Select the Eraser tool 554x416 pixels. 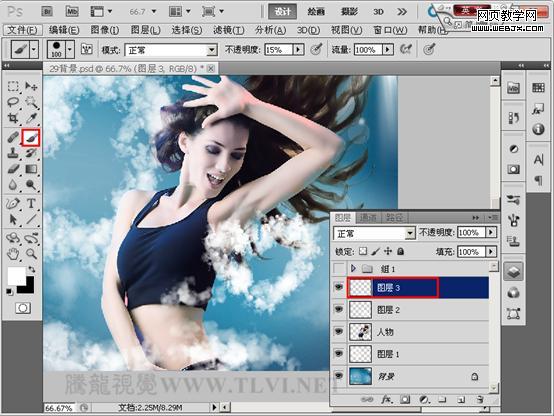click(x=13, y=169)
